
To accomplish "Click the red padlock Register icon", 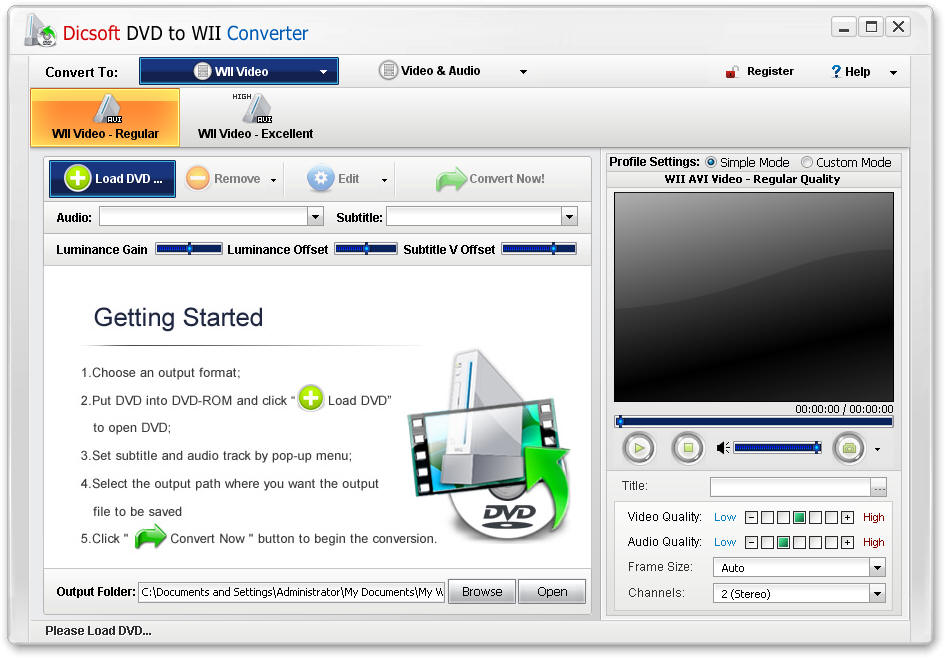I will (732, 72).
